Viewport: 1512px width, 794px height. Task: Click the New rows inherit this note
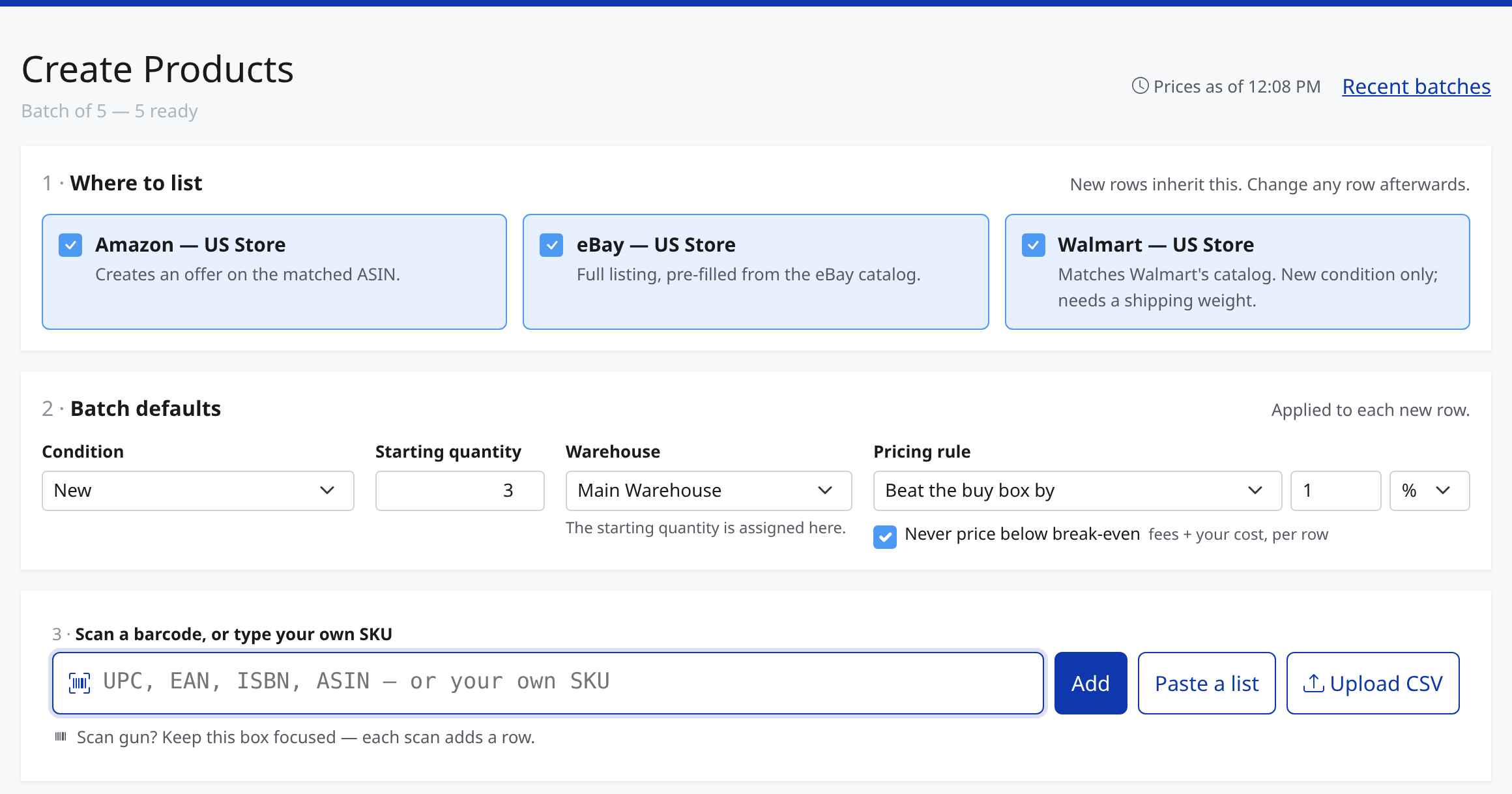(x=1270, y=184)
